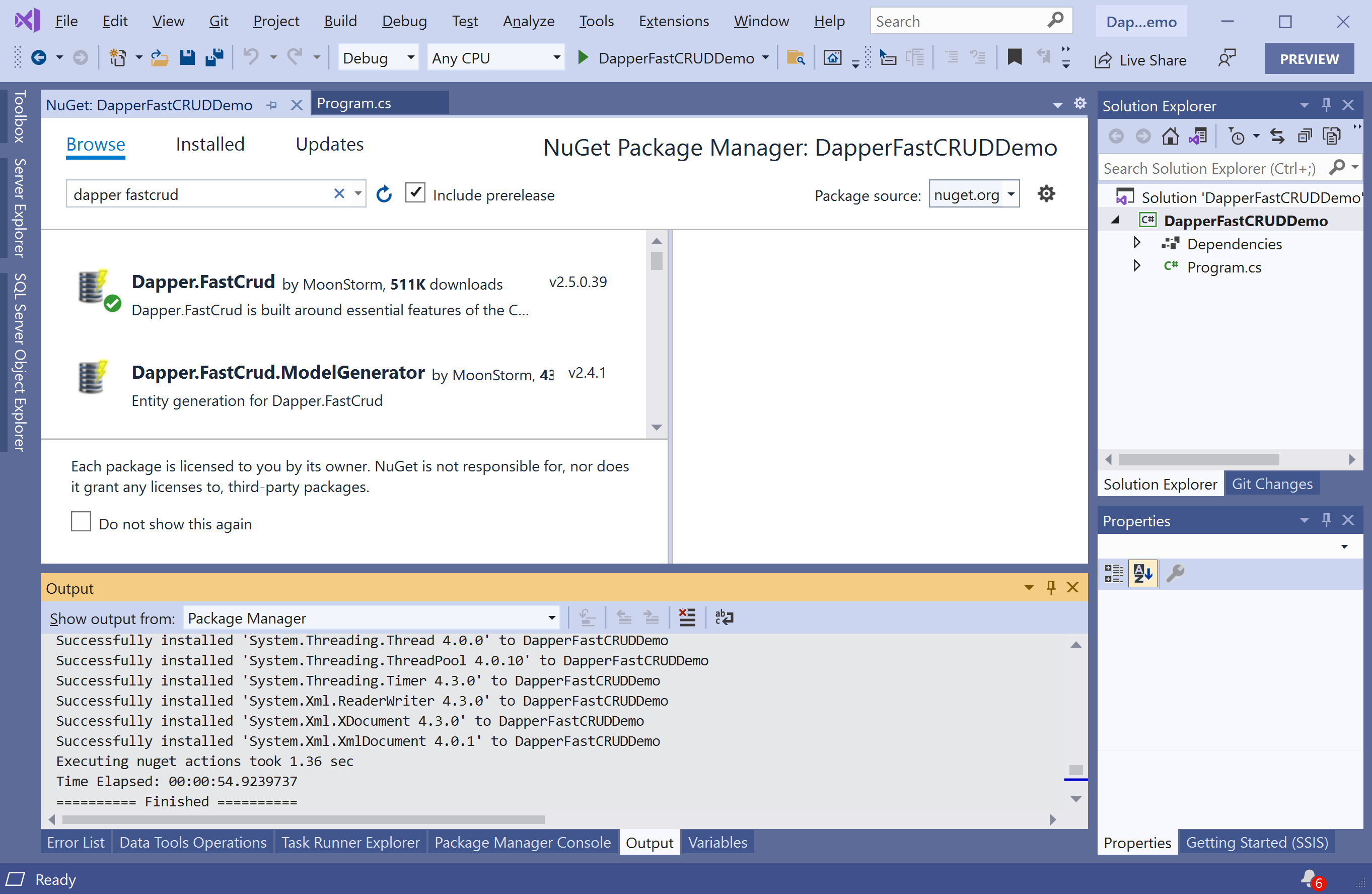Click Alphabetical sort icon in Properties panel
Viewport: 1372px width, 894px height.
pos(1142,573)
